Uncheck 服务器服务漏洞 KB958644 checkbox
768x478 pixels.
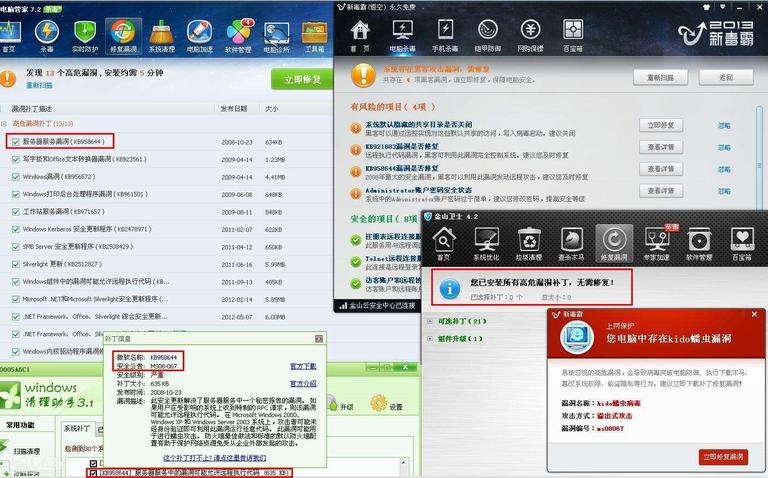(15, 142)
